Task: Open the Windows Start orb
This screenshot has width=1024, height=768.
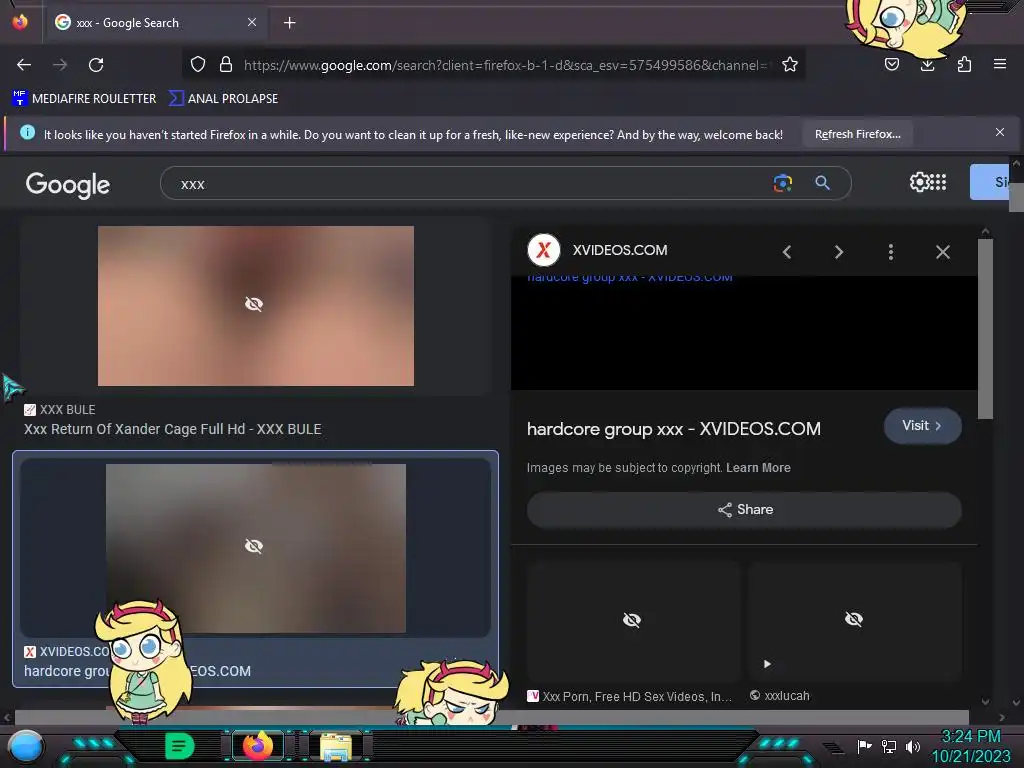Action: [x=25, y=746]
